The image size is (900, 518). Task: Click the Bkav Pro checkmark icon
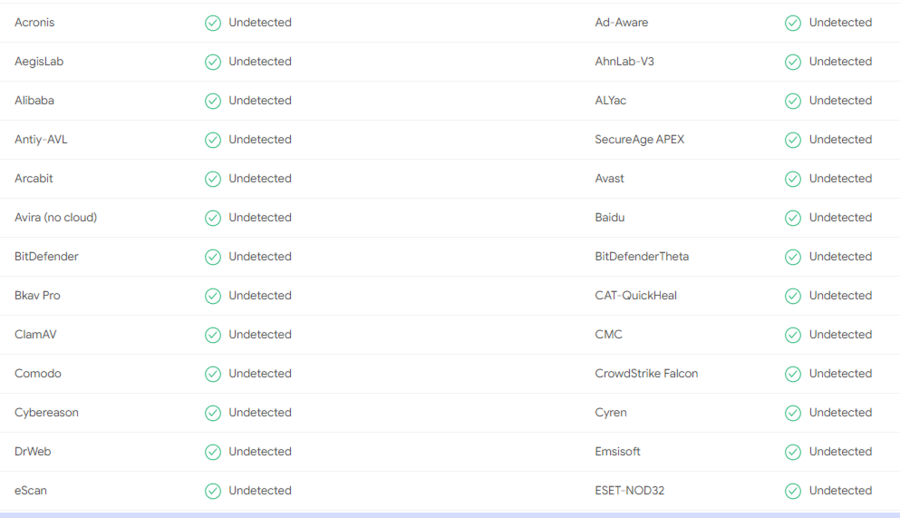(213, 296)
